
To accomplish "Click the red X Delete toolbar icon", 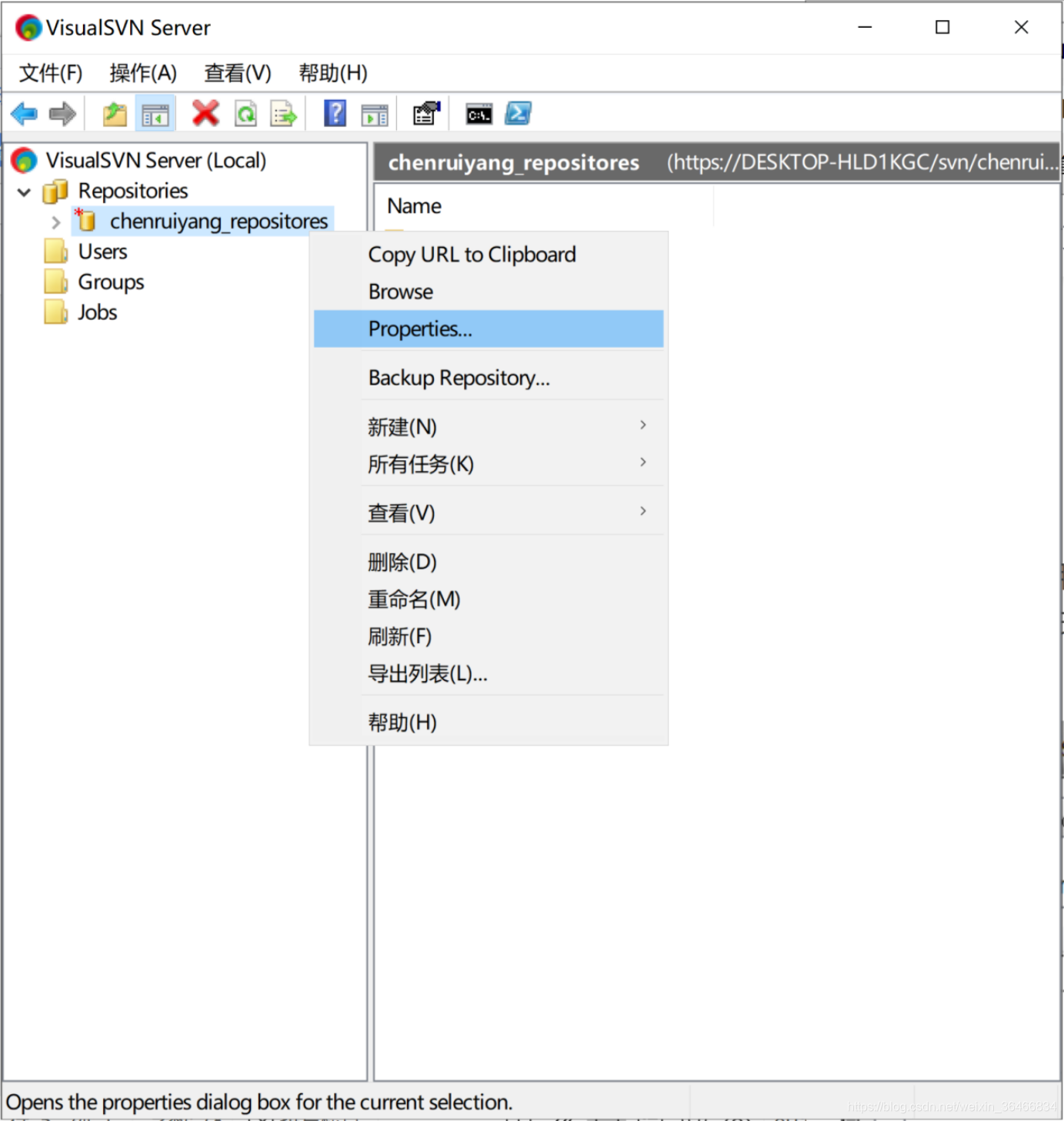I will click(x=205, y=114).
